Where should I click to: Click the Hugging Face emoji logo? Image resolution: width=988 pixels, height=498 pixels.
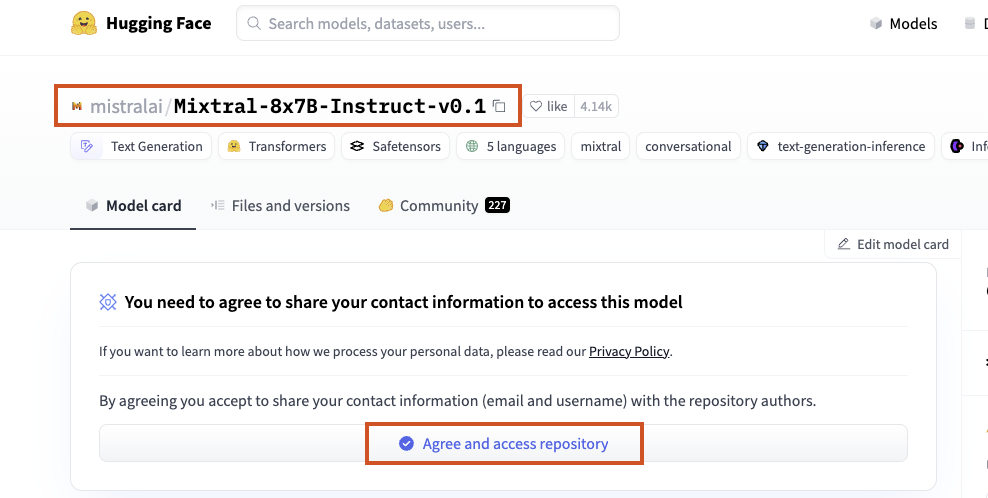84,23
